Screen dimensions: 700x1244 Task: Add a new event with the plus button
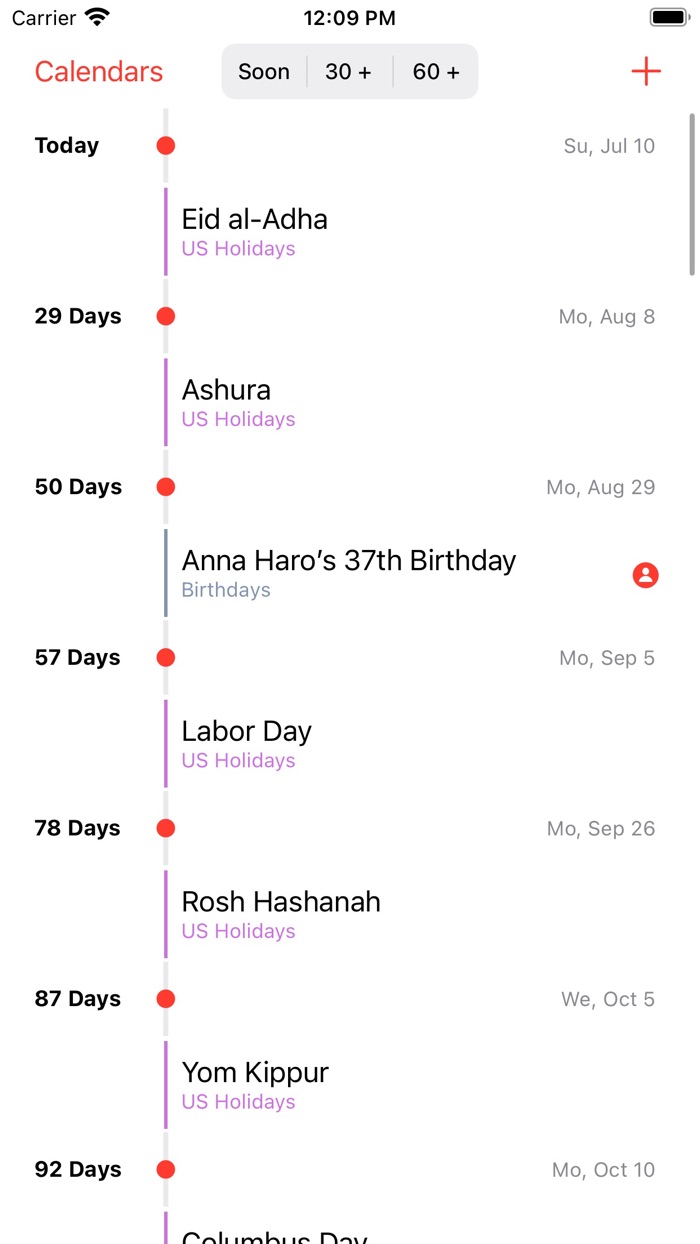646,71
